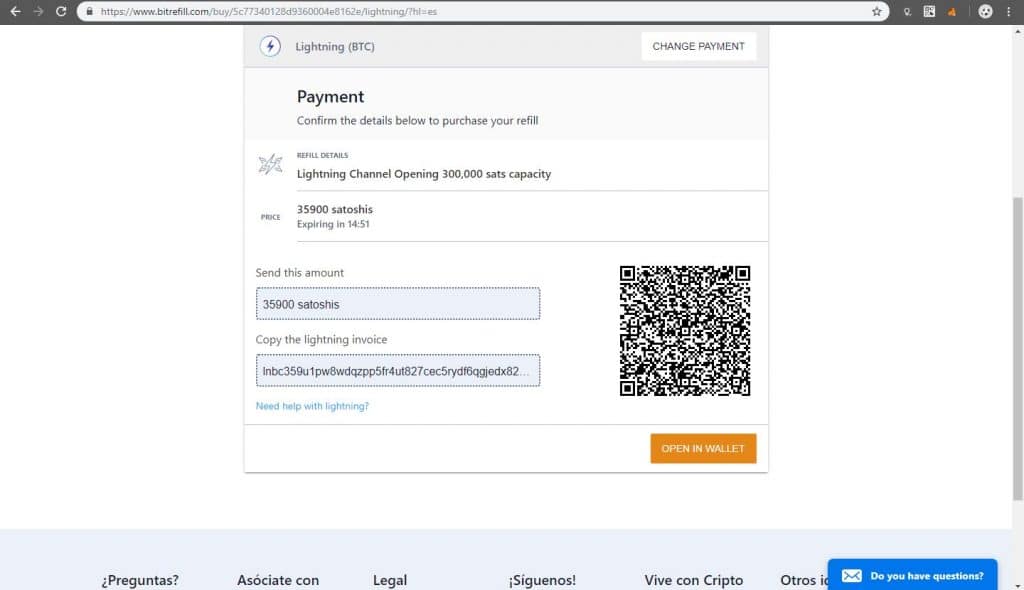Click the '¿Preguntas?' footer heading

click(140, 580)
